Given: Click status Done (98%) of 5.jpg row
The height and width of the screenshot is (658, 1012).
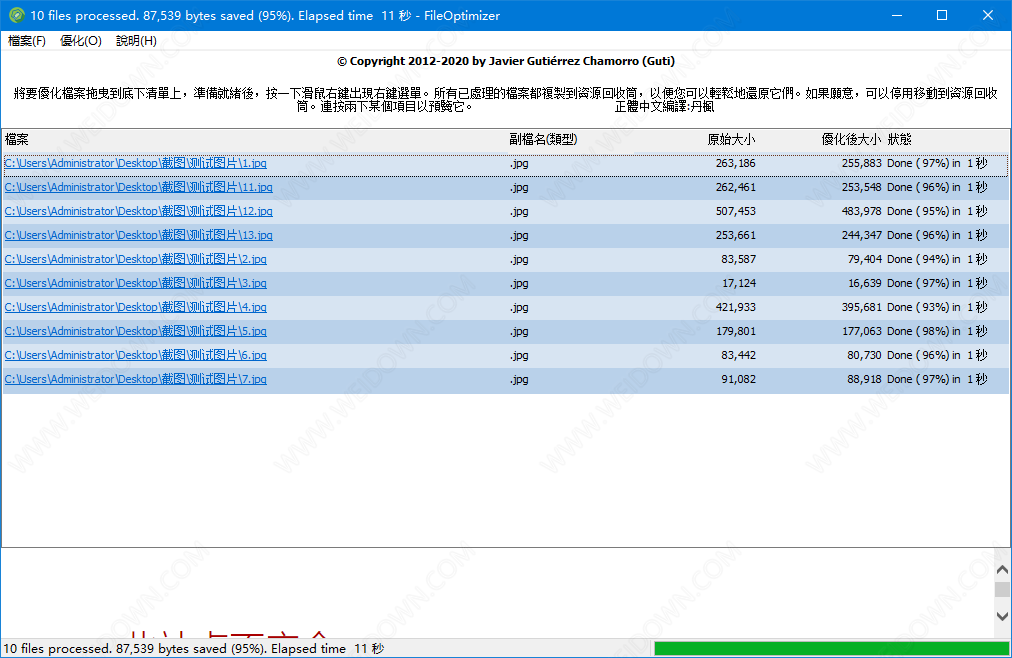Looking at the screenshot, I should coord(937,331).
